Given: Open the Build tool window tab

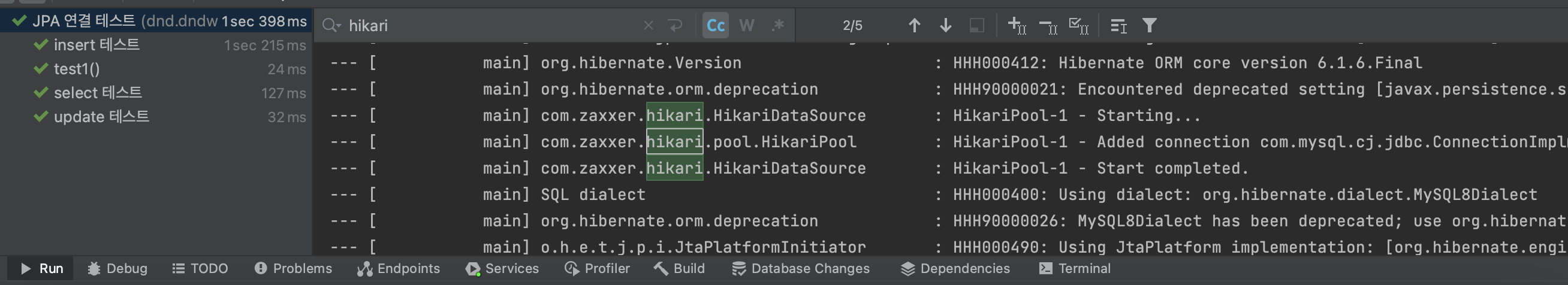Looking at the screenshot, I should [x=679, y=269].
